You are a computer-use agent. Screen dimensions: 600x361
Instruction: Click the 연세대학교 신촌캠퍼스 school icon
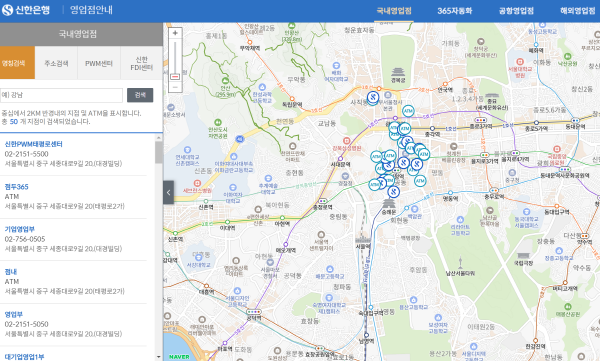[187, 150]
